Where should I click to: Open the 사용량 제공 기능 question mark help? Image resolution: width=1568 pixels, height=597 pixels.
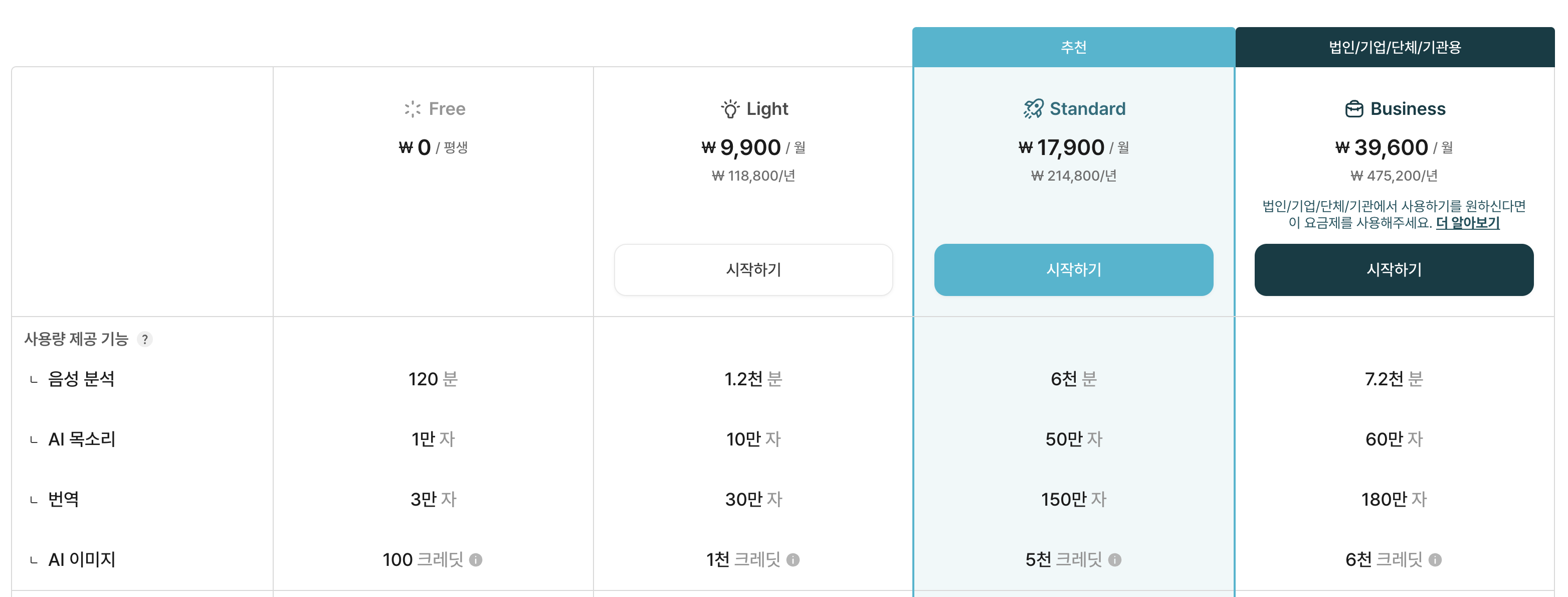(144, 339)
